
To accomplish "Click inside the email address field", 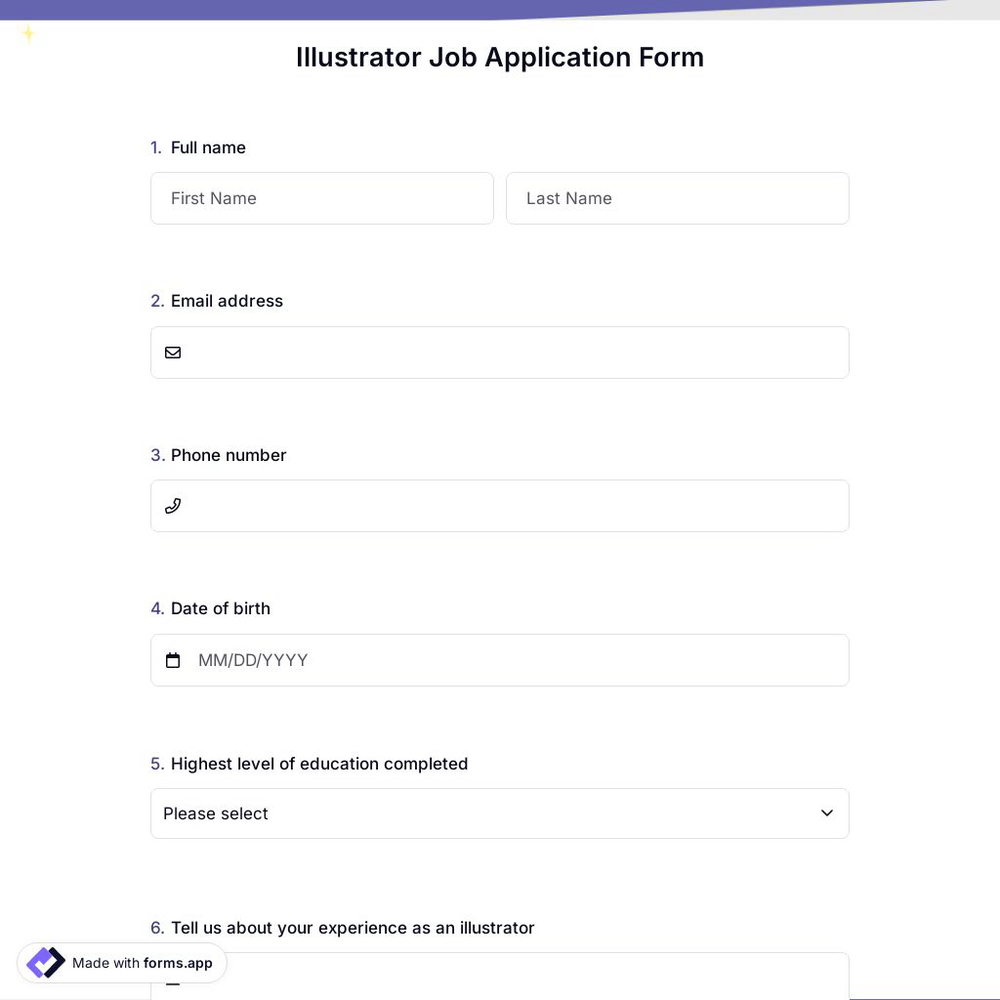I will pyautogui.click(x=500, y=352).
